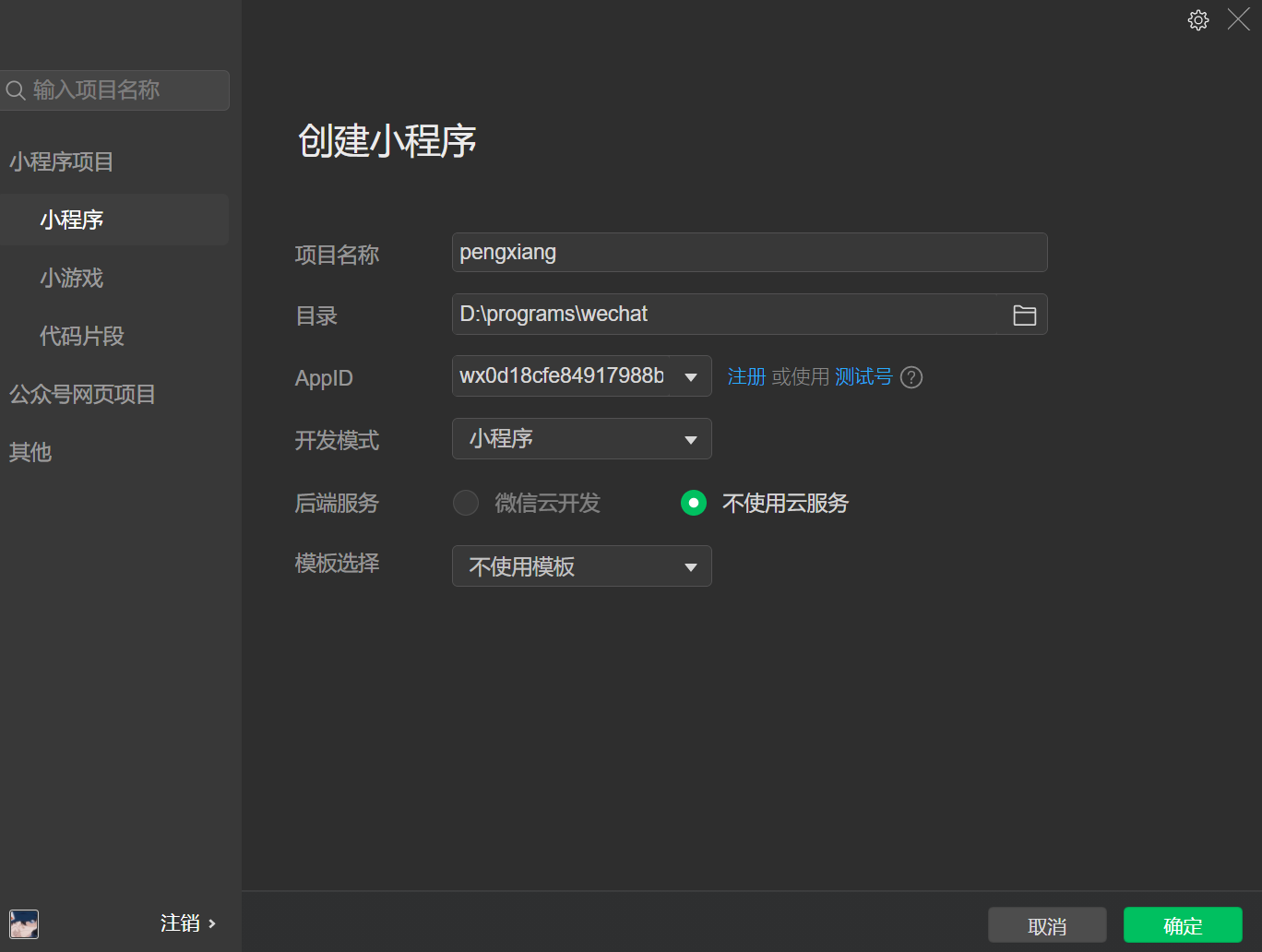
Task: Open 公众号网页项目 from the sidebar
Action: (81, 394)
